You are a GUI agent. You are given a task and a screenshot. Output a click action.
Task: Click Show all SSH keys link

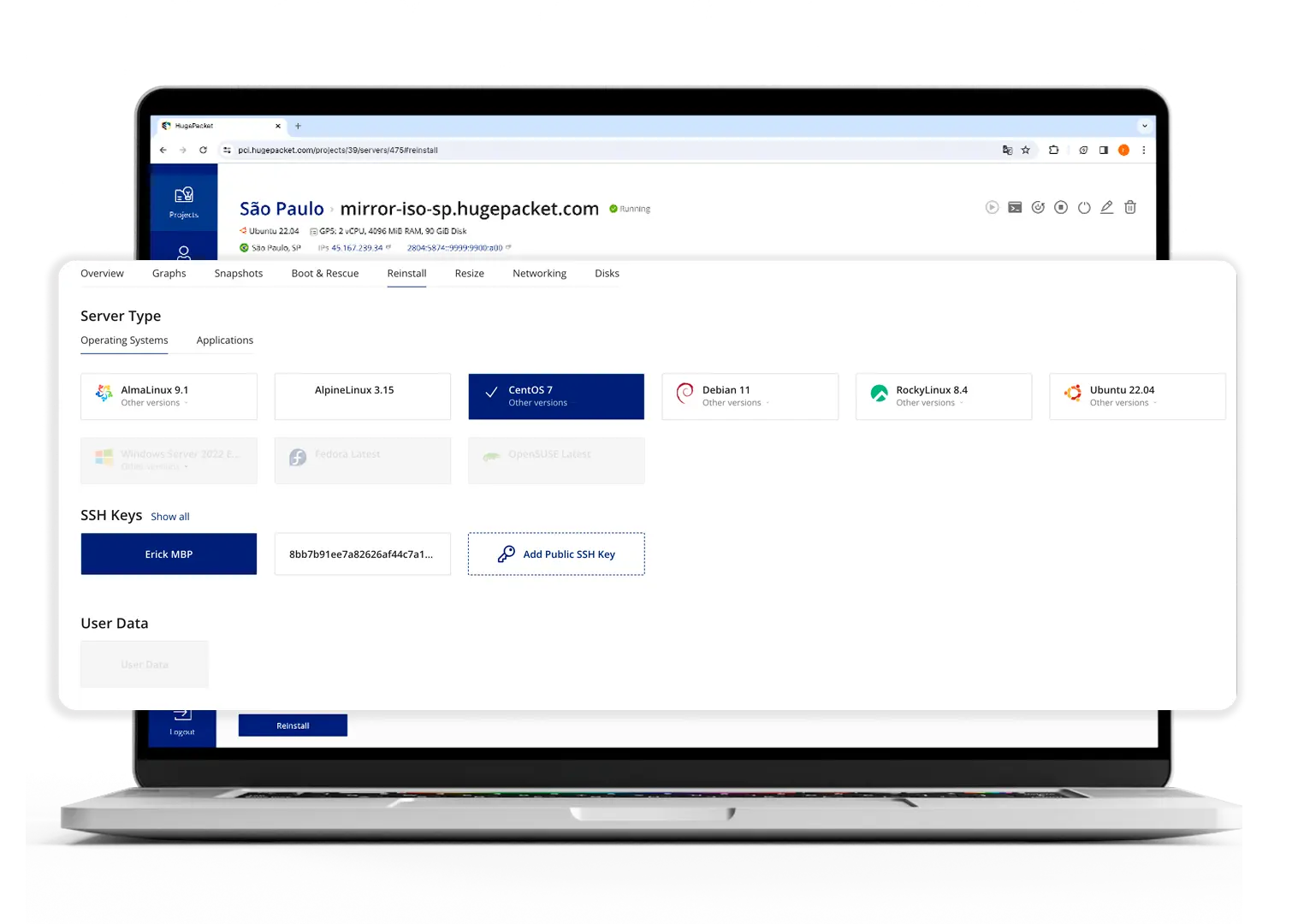(x=170, y=517)
